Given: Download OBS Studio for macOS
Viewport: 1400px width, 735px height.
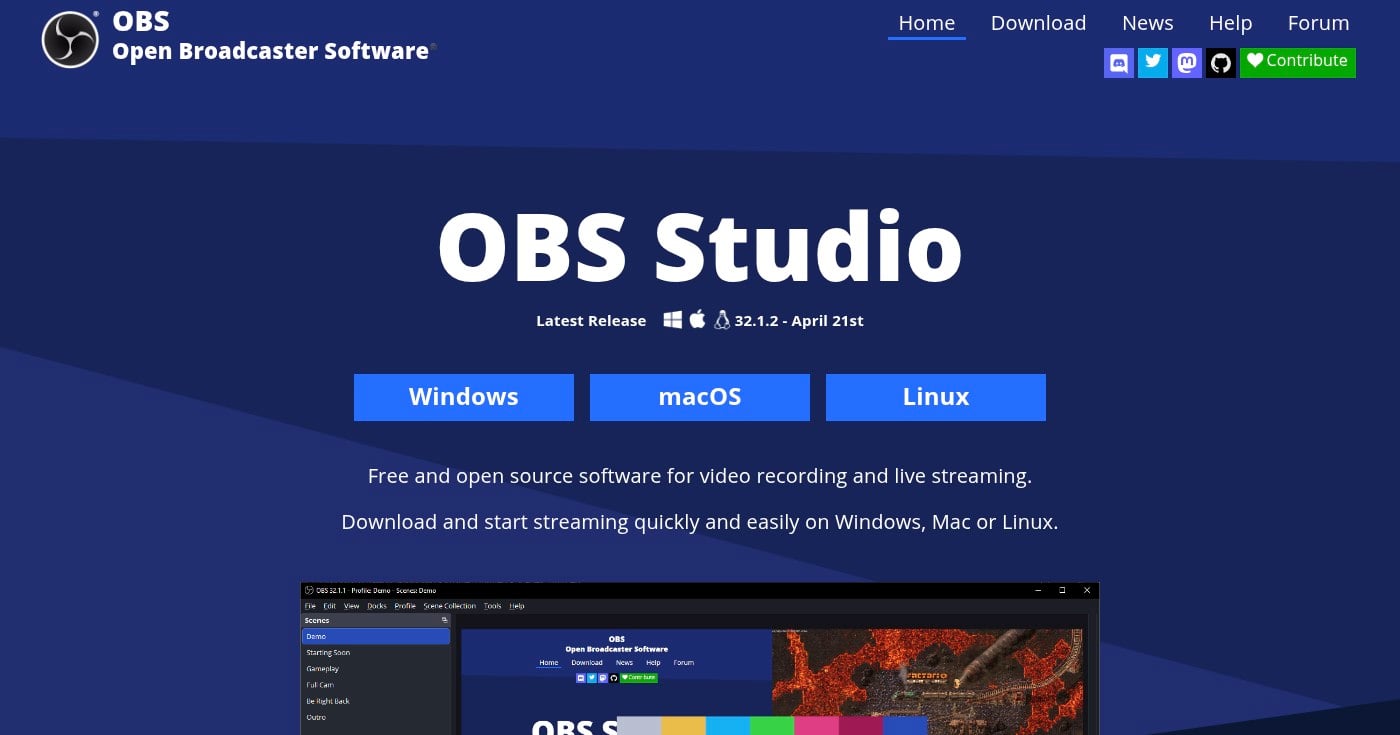Looking at the screenshot, I should 700,397.
